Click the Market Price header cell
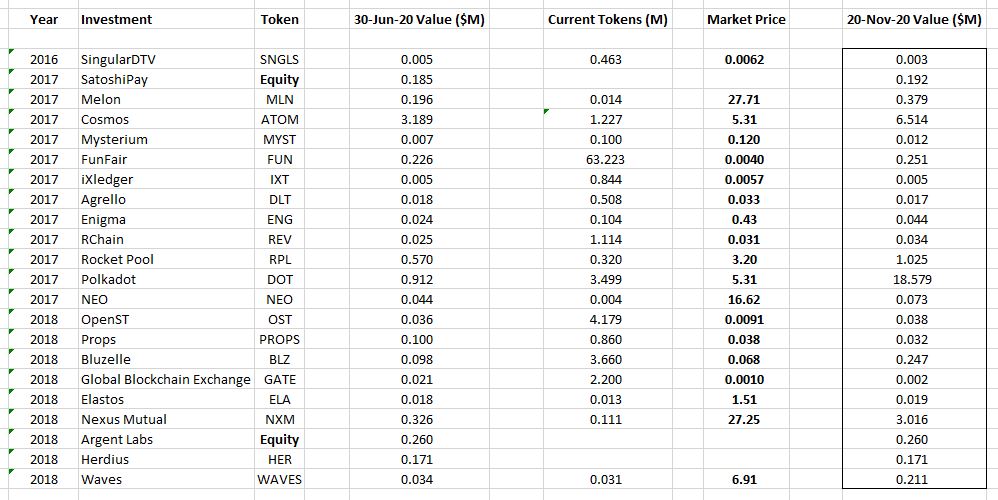This screenshot has width=998, height=500. (746, 20)
